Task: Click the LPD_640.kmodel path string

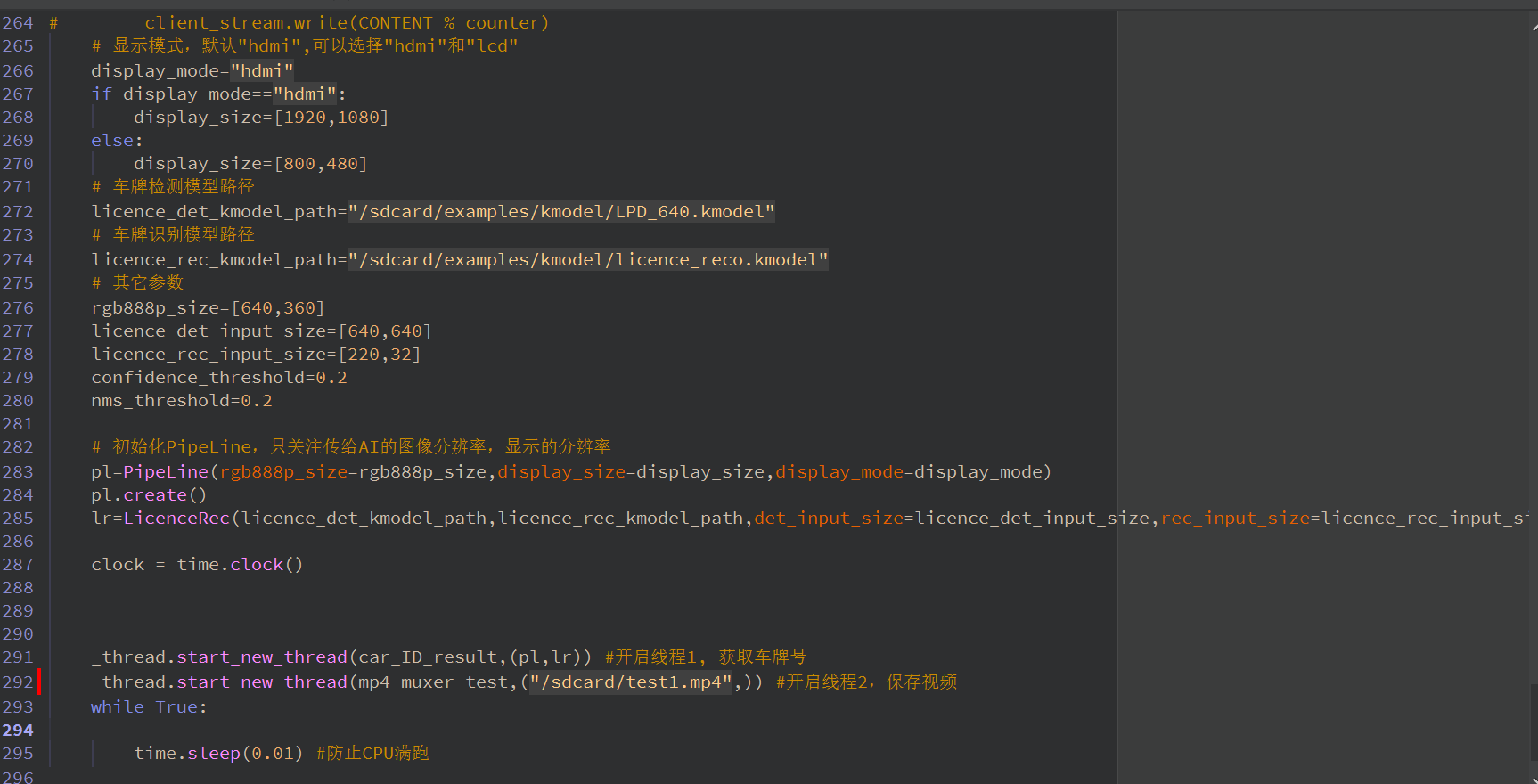Action: point(561,212)
